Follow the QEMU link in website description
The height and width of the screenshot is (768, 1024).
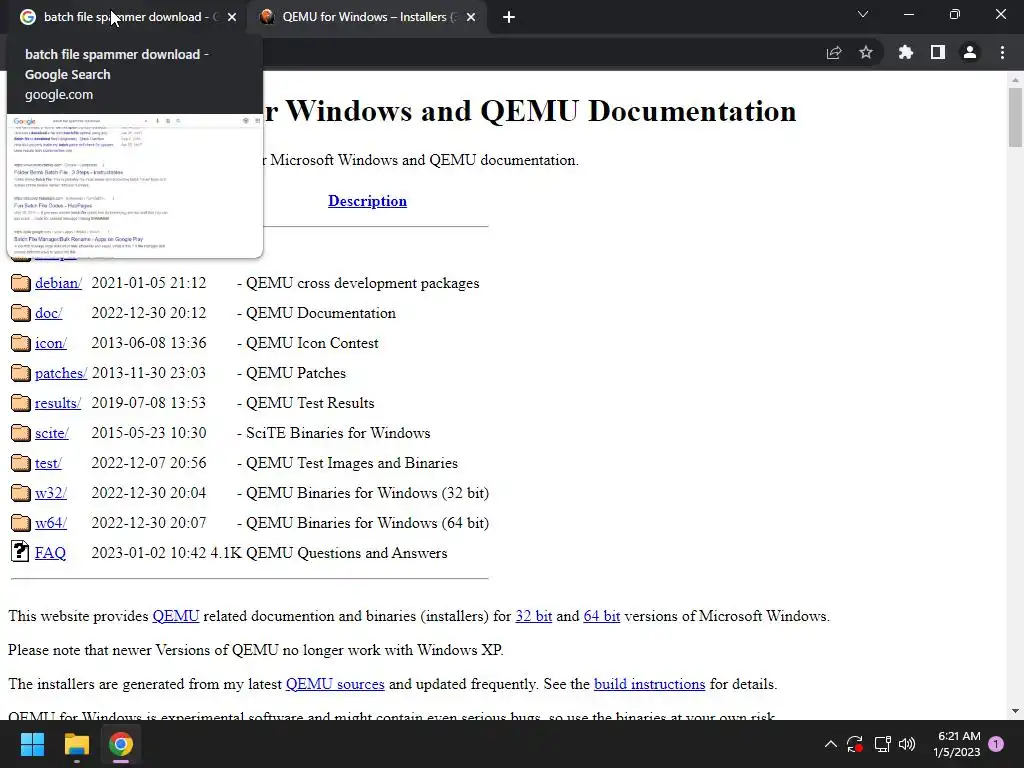(176, 616)
